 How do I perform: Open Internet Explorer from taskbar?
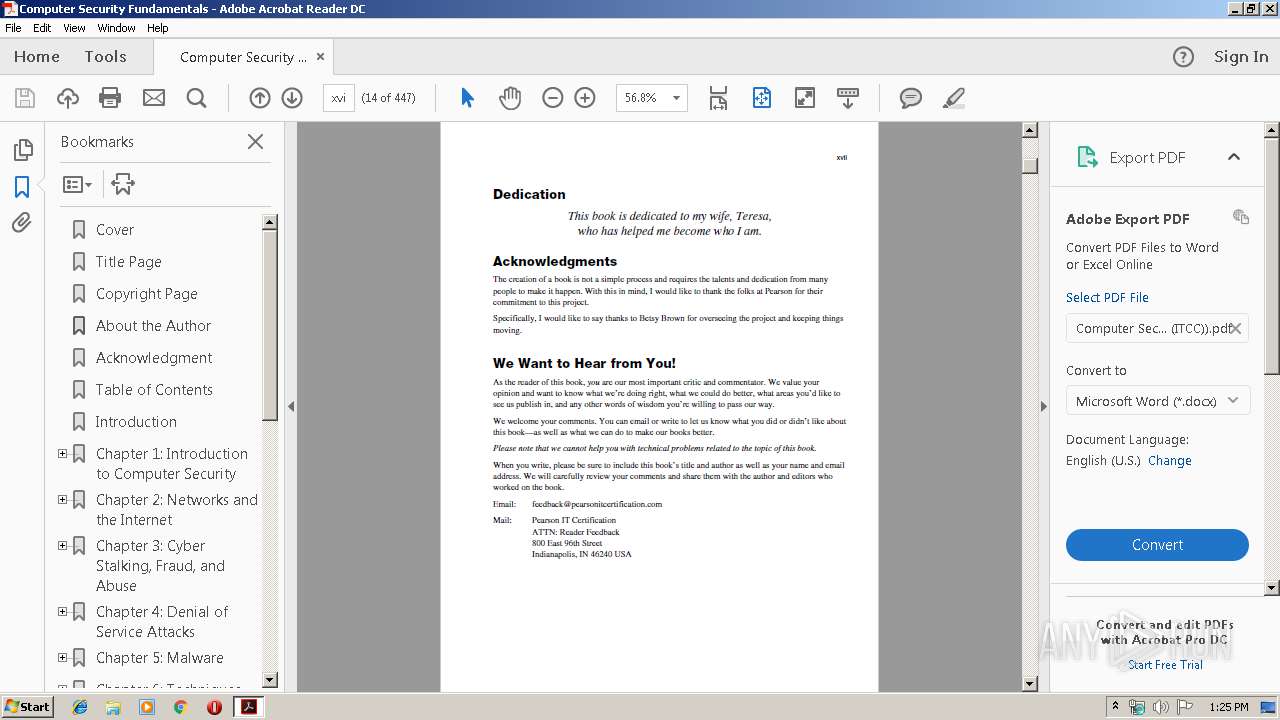[x=81, y=707]
